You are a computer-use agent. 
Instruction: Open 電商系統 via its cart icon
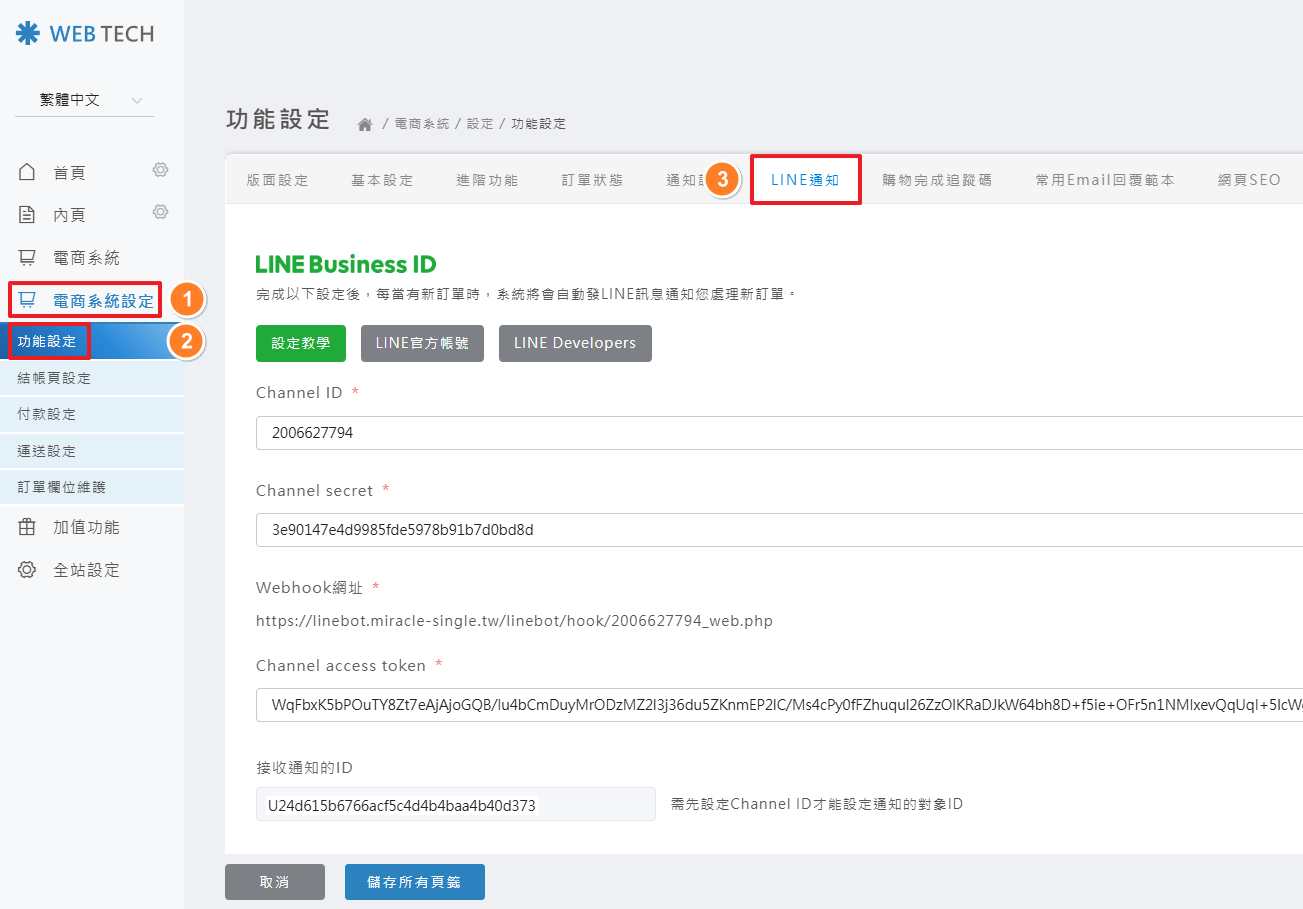tap(27, 258)
